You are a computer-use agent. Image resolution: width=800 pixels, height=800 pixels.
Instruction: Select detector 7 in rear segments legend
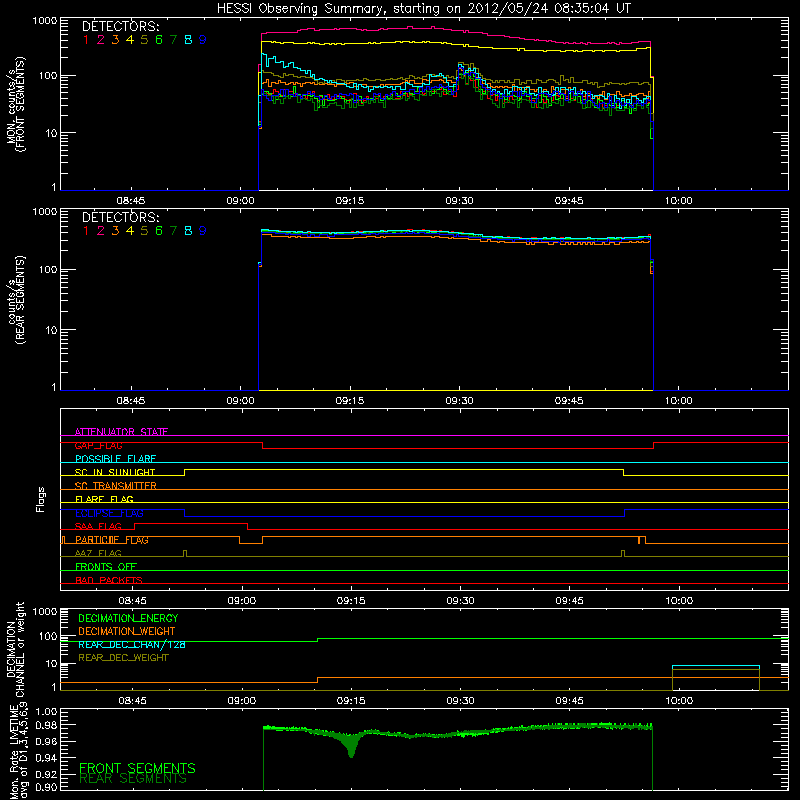(173, 231)
